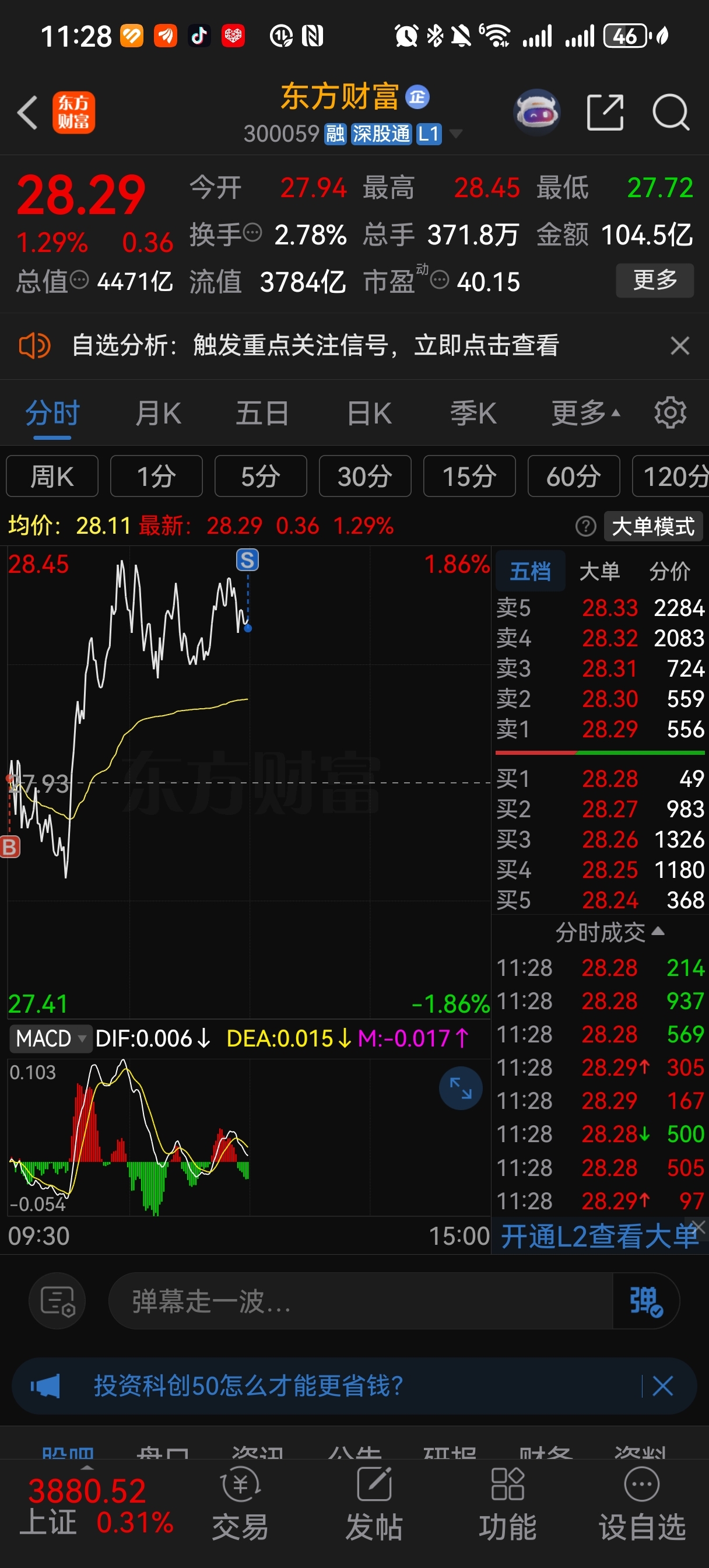Switch to 五档 order book tab
This screenshot has width=709, height=1568.
[x=530, y=571]
